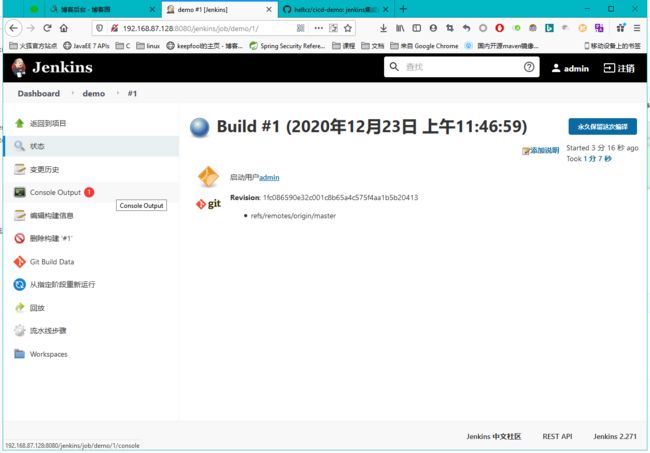Open the Firefox hamburger menu

click(637, 28)
